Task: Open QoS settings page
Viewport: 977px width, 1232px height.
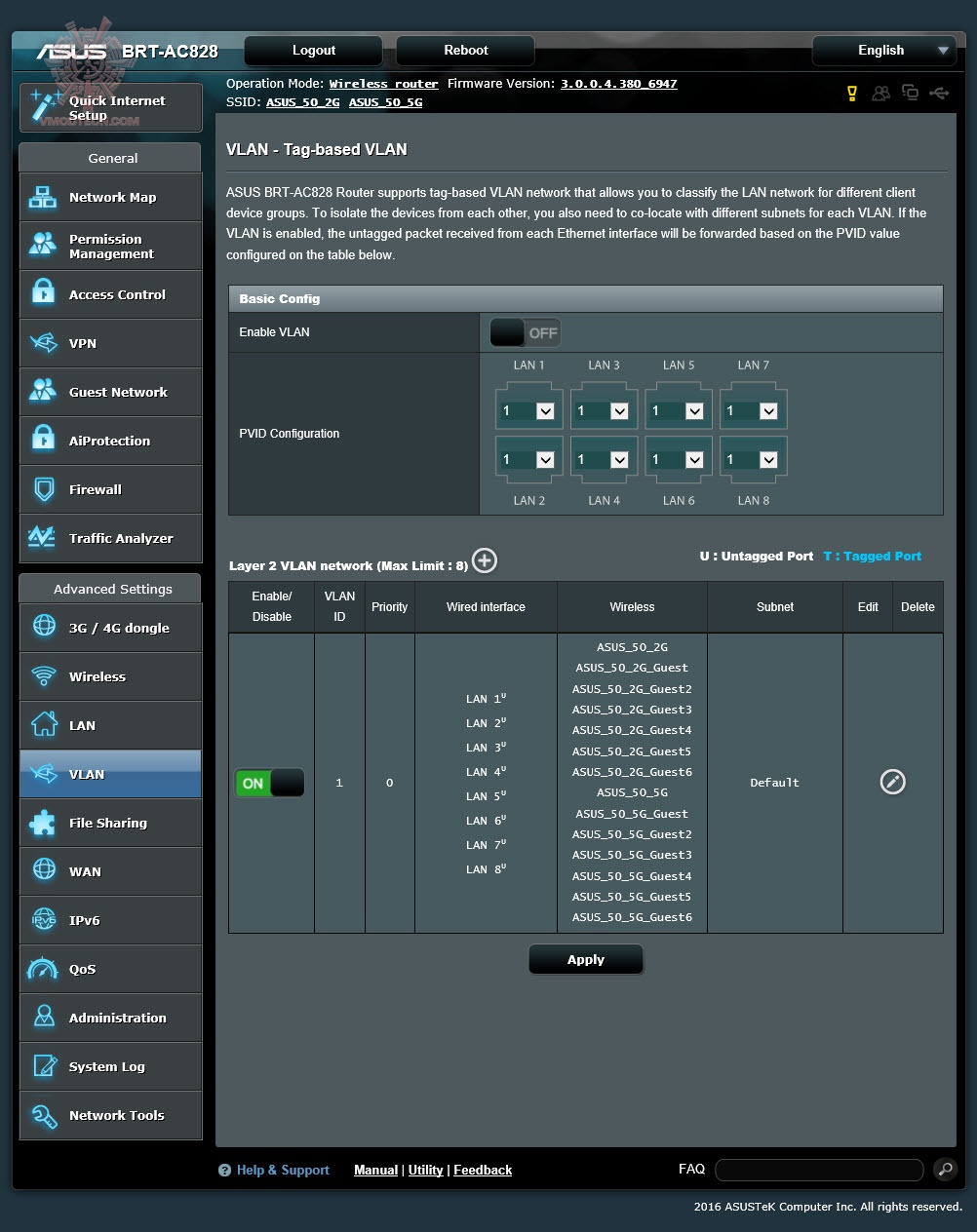Action: point(111,969)
